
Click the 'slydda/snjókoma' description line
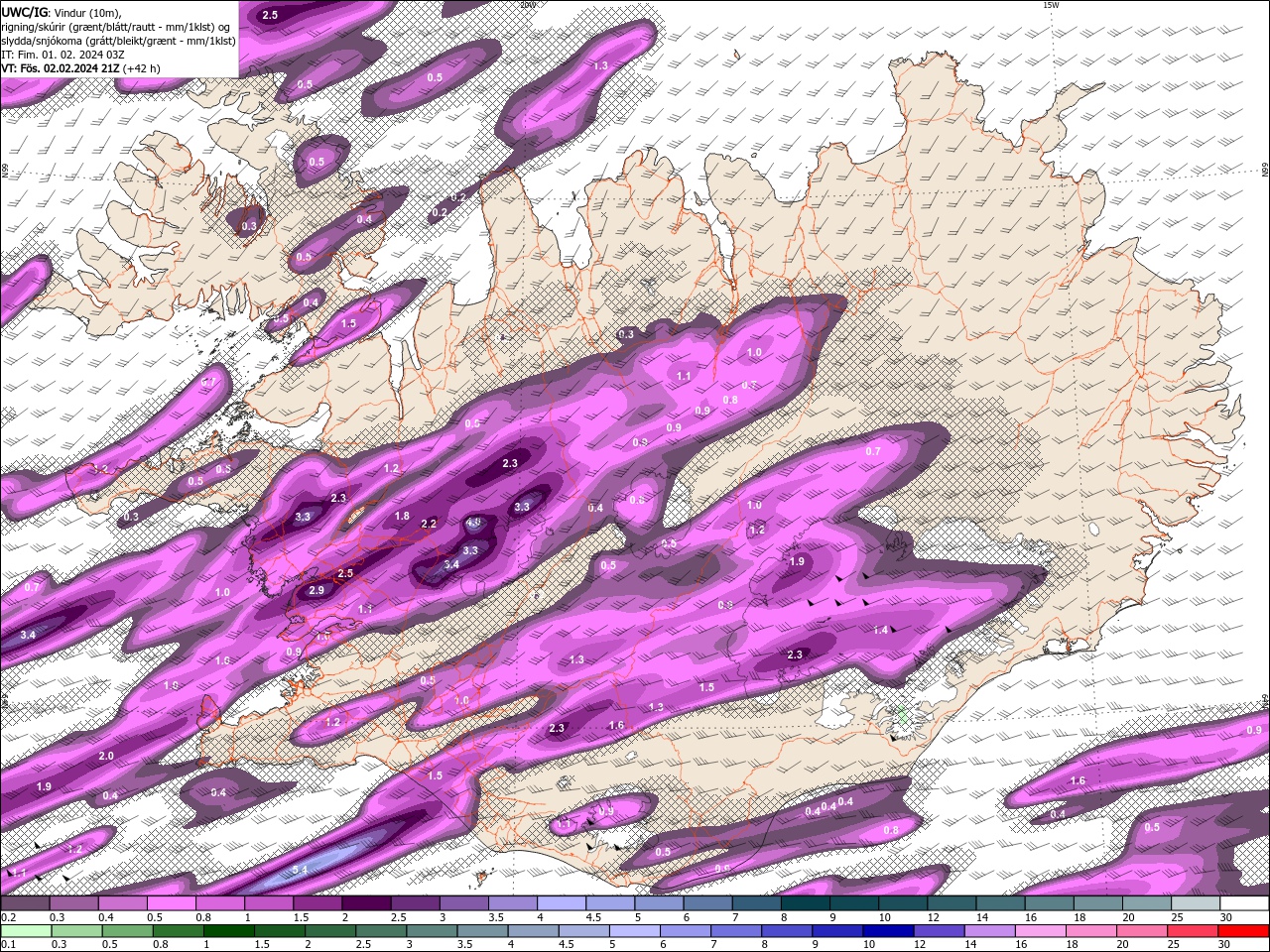(118, 41)
